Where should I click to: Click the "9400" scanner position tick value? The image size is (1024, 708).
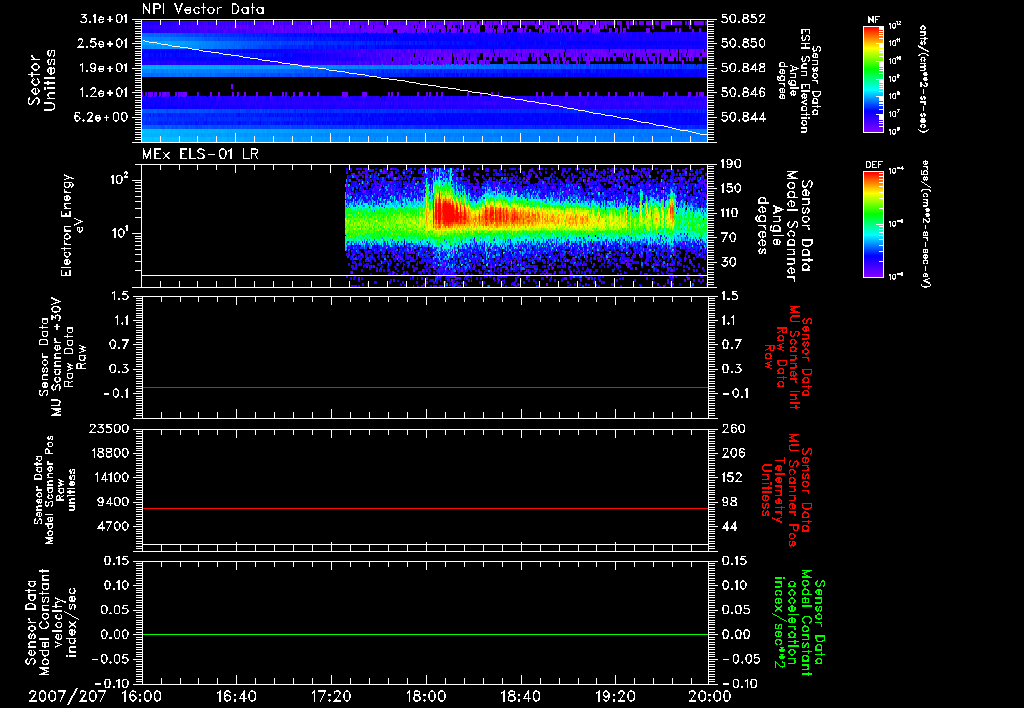[x=113, y=502]
